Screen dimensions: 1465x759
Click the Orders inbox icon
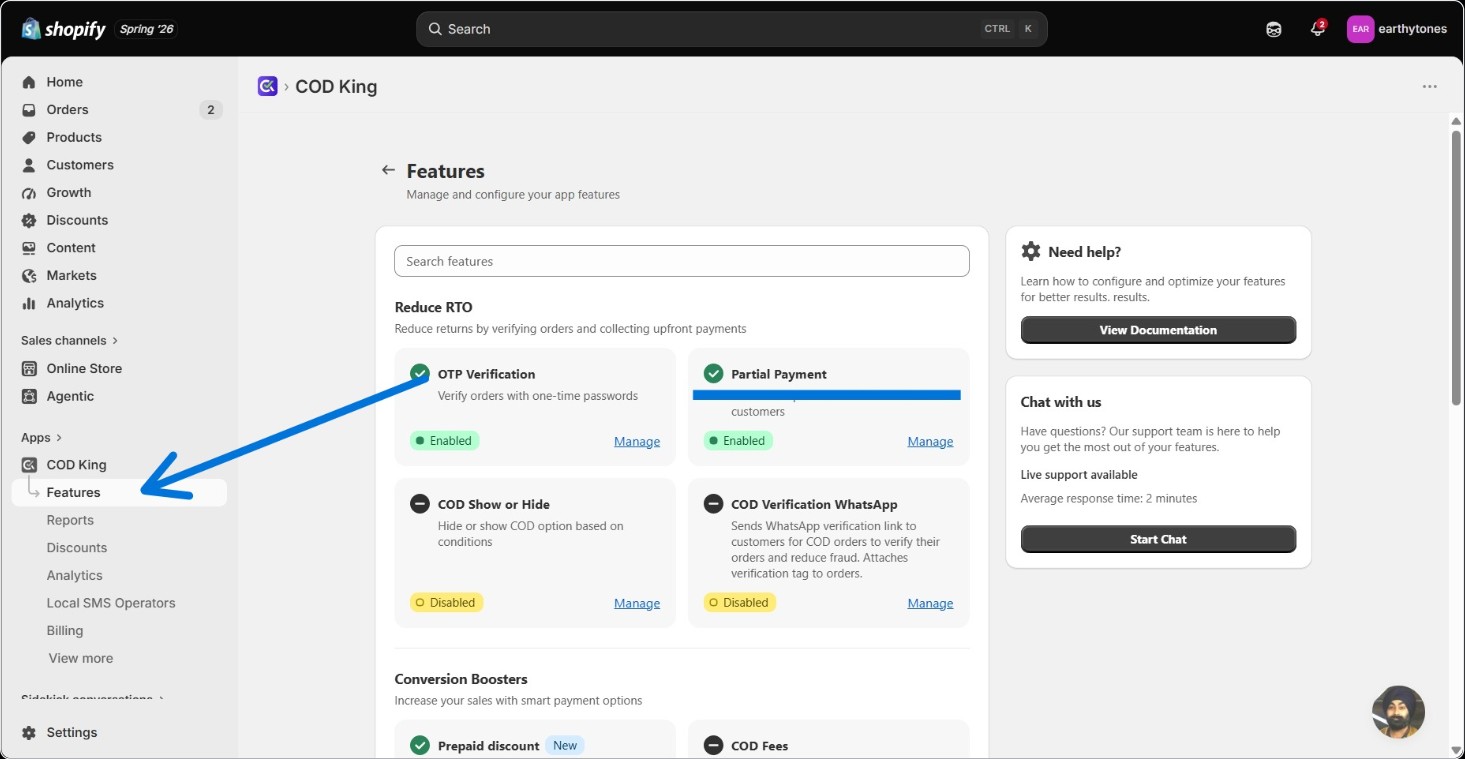(29, 110)
